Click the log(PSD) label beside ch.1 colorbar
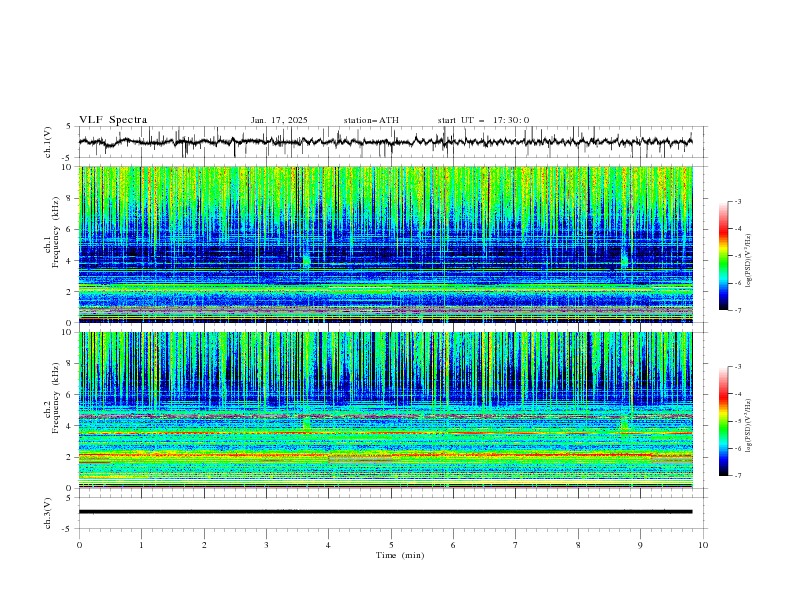Viewport: 792px width, 612px height. (x=748, y=261)
